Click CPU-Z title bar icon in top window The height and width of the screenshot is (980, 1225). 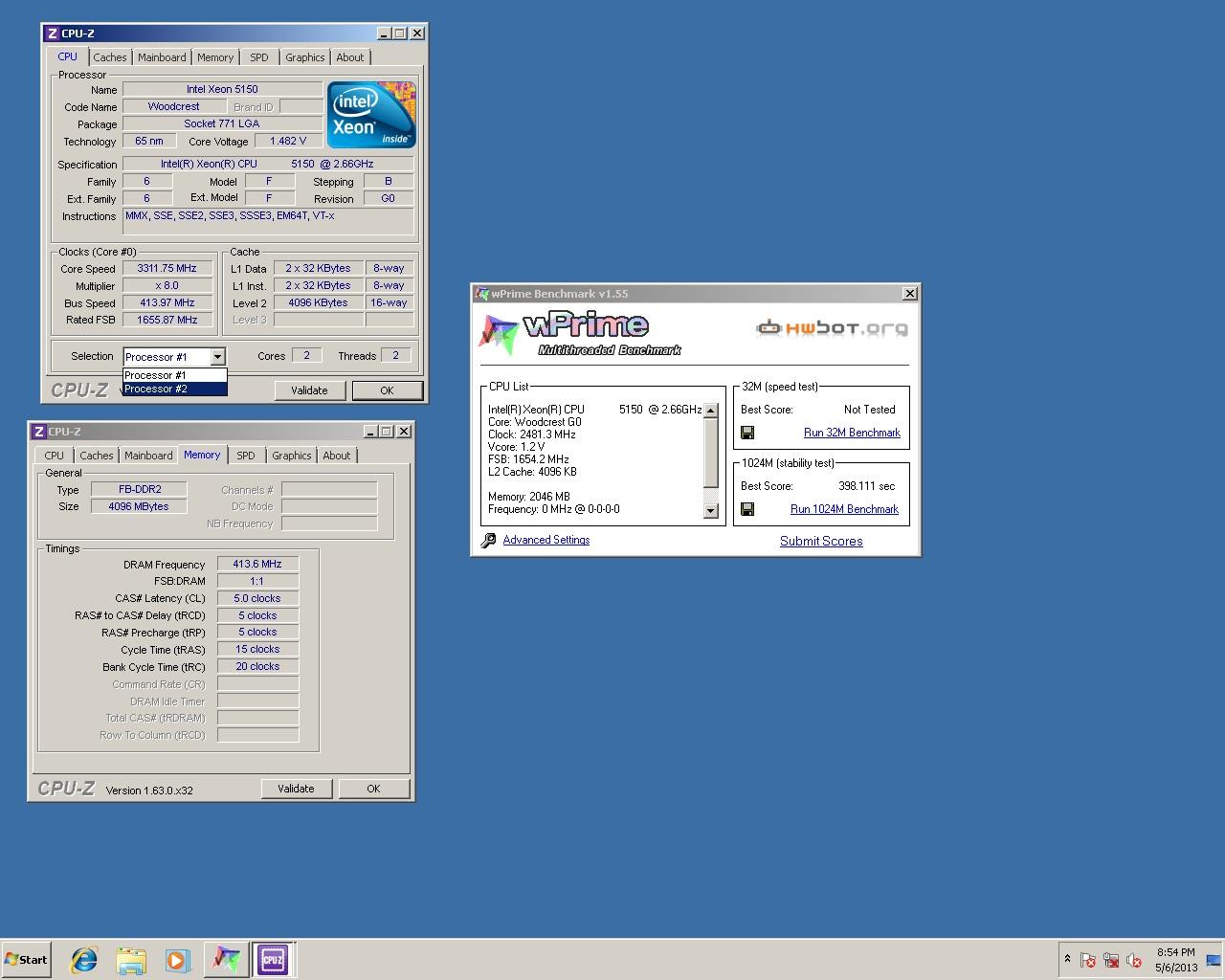click(x=53, y=33)
